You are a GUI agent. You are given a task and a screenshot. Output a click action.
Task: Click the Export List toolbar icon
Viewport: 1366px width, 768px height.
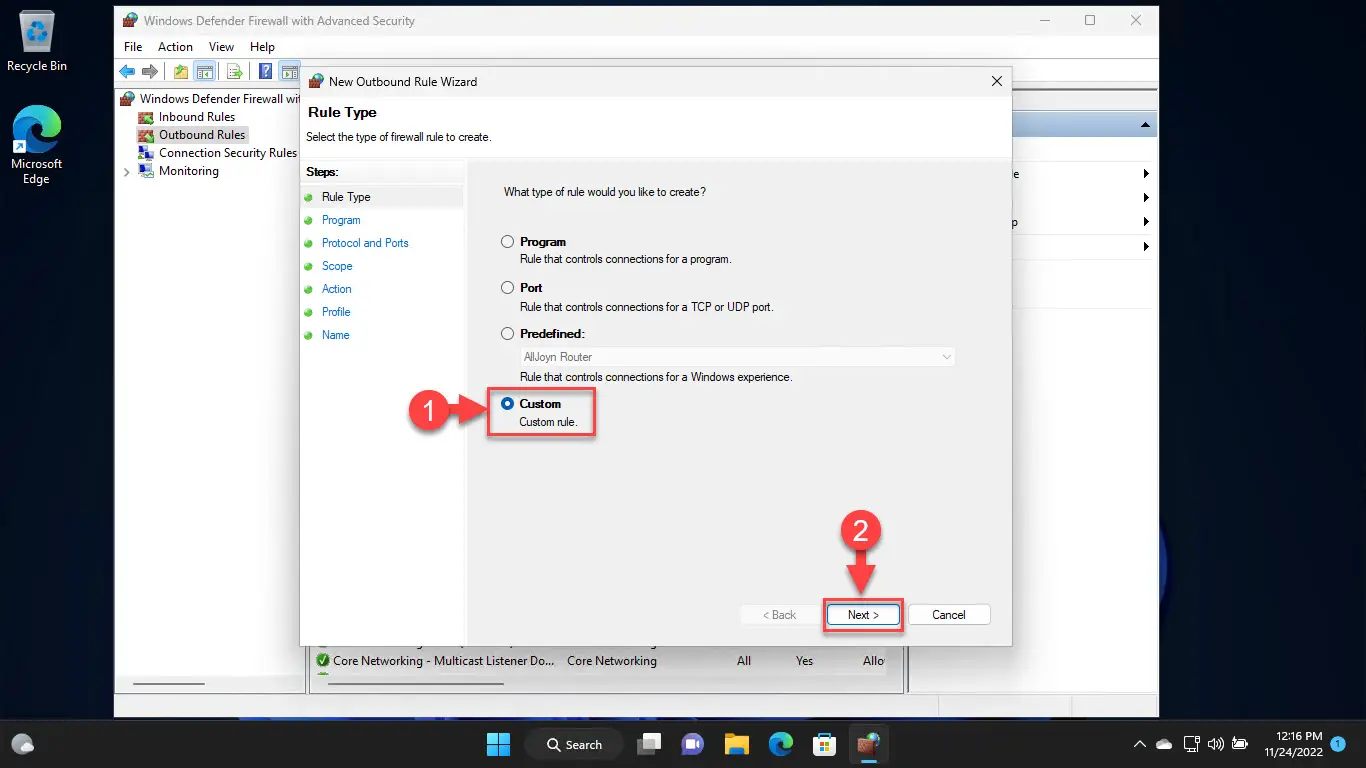[234, 71]
